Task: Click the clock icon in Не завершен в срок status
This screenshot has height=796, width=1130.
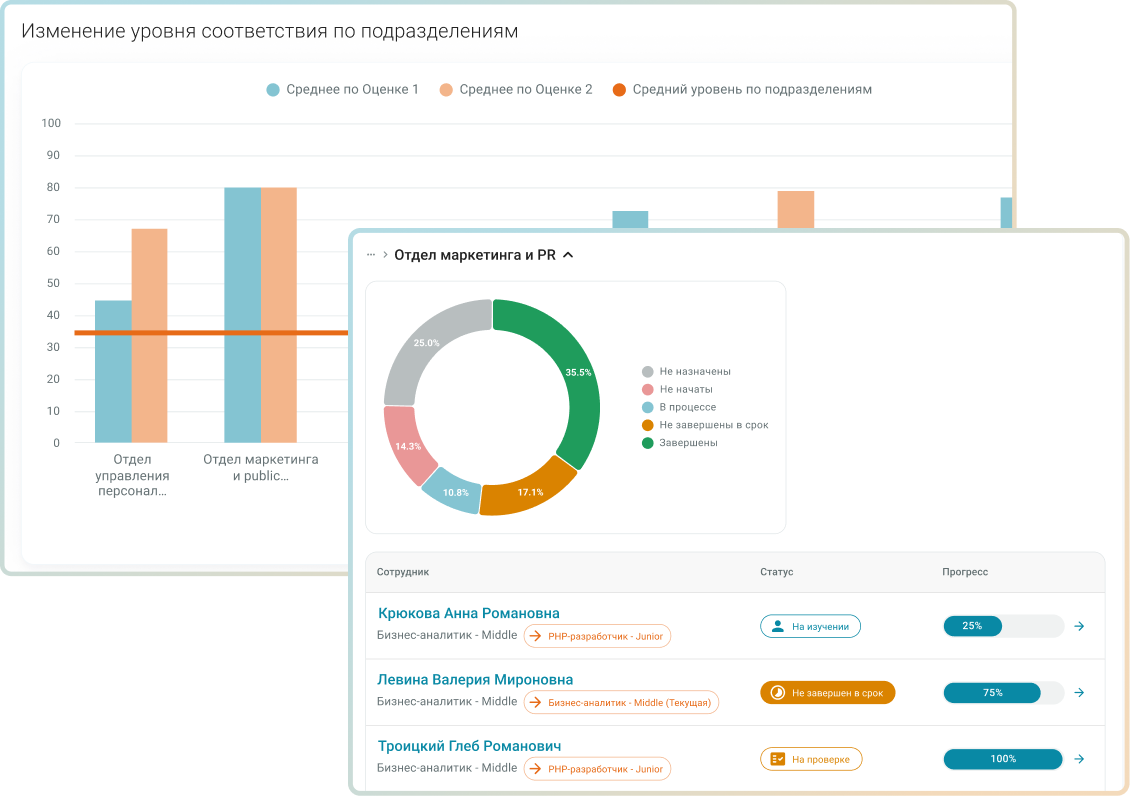Action: 778,692
